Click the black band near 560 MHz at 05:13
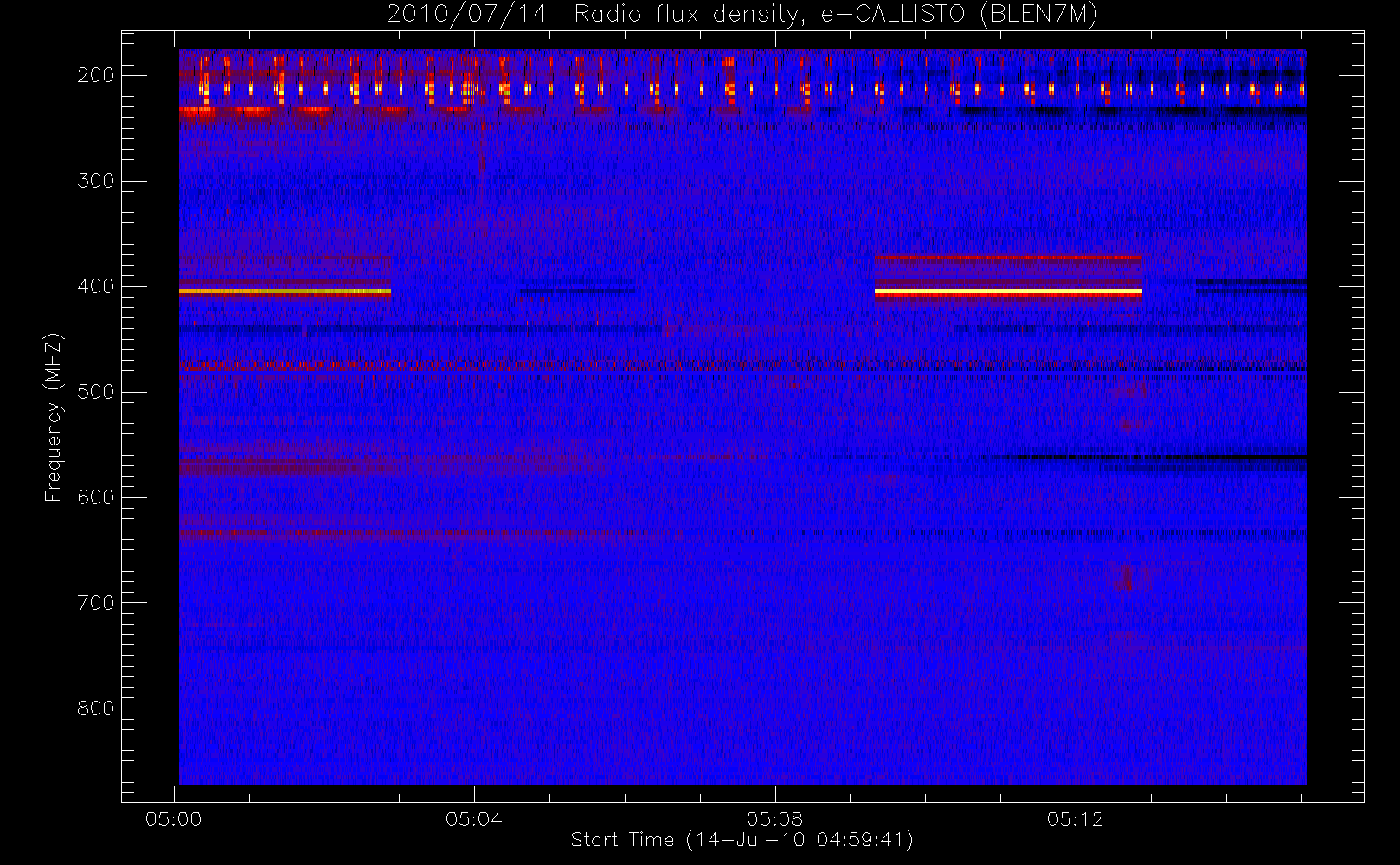 1151,457
